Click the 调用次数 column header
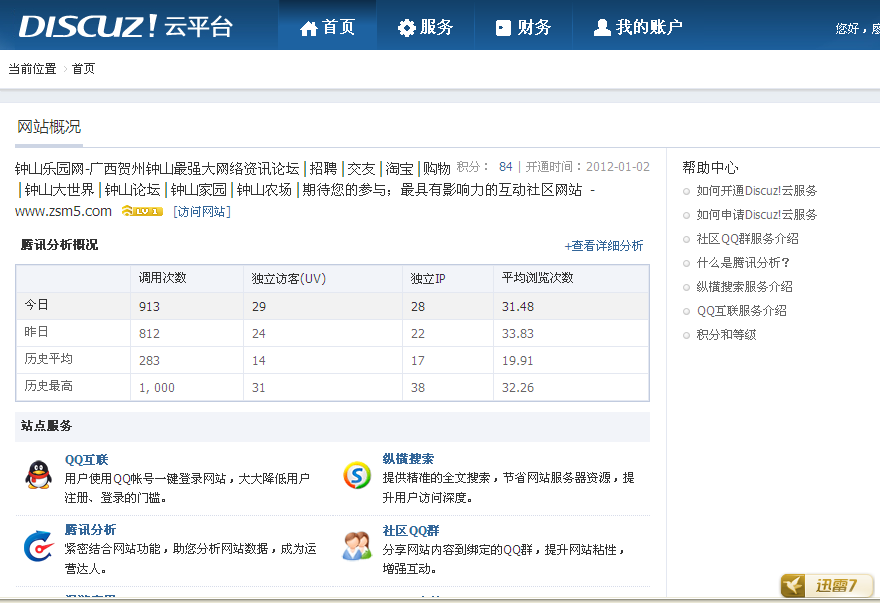880x603 pixels. (x=163, y=277)
